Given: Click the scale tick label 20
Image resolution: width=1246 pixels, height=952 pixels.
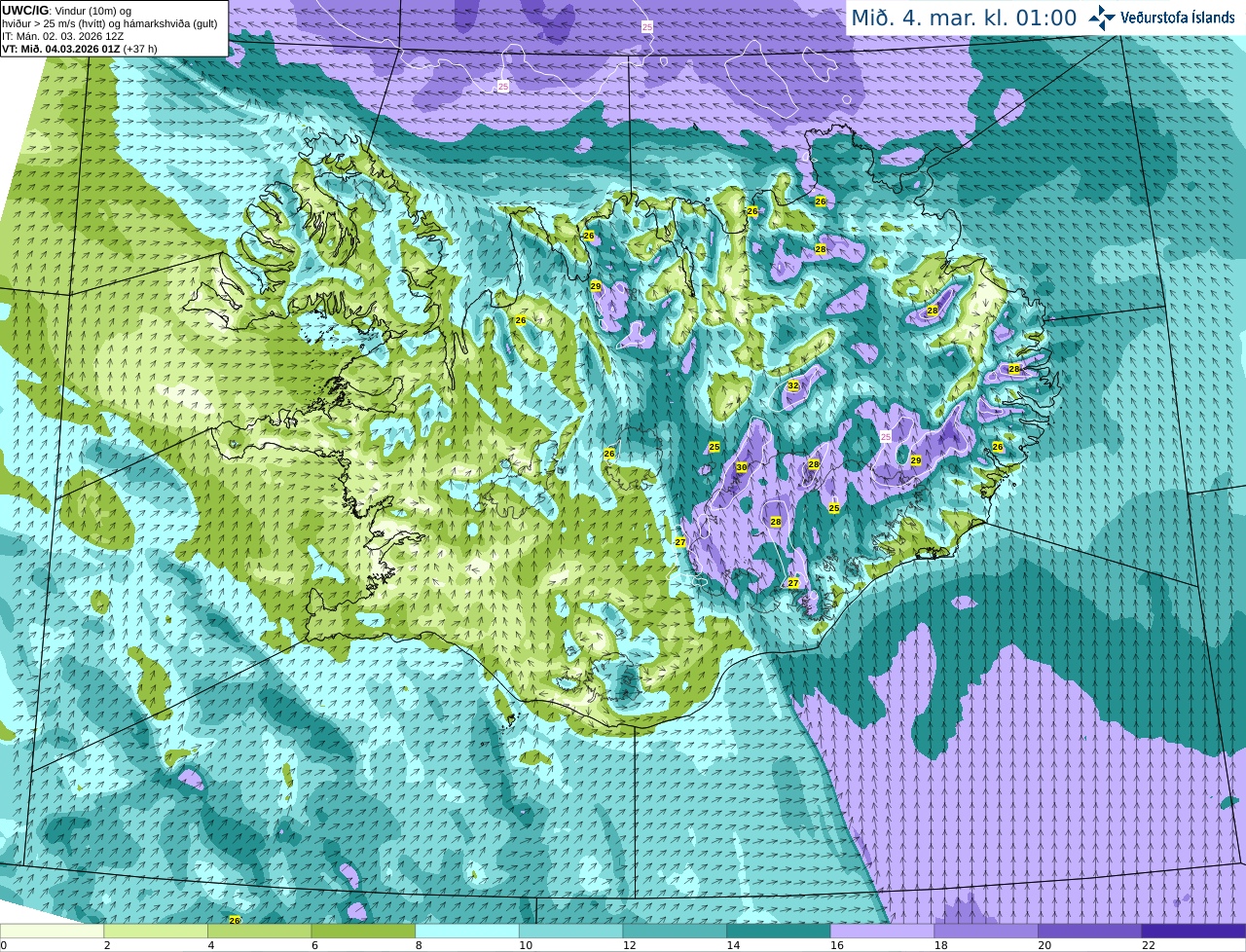Looking at the screenshot, I should point(1046,945).
